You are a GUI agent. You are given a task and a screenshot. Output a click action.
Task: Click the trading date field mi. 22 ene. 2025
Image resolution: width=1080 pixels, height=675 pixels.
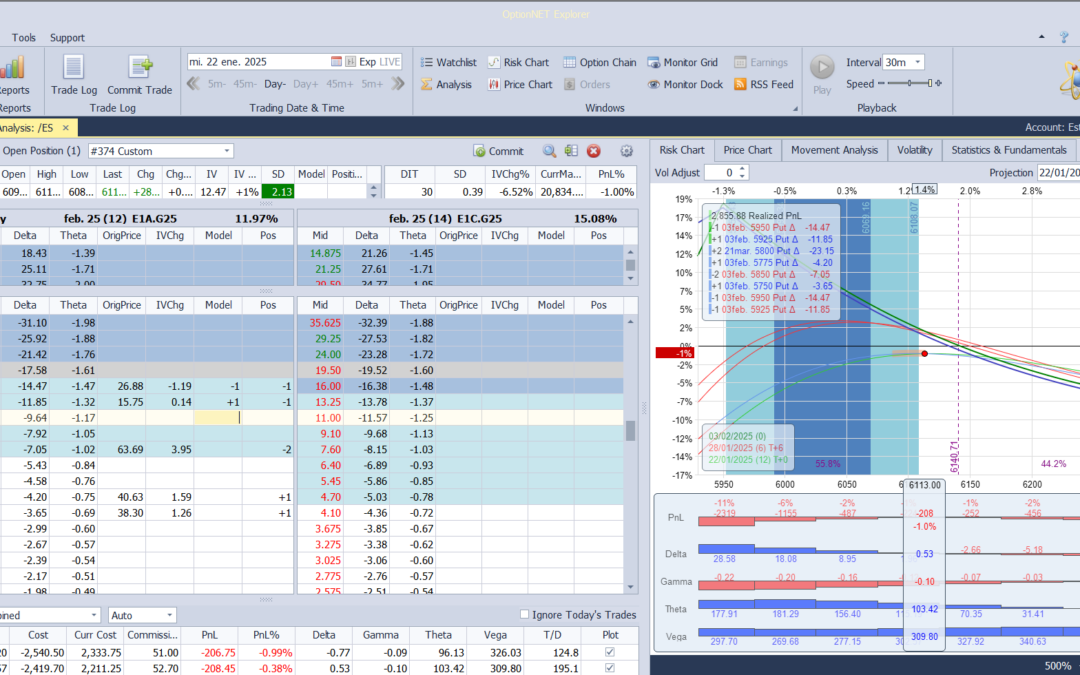pos(258,61)
